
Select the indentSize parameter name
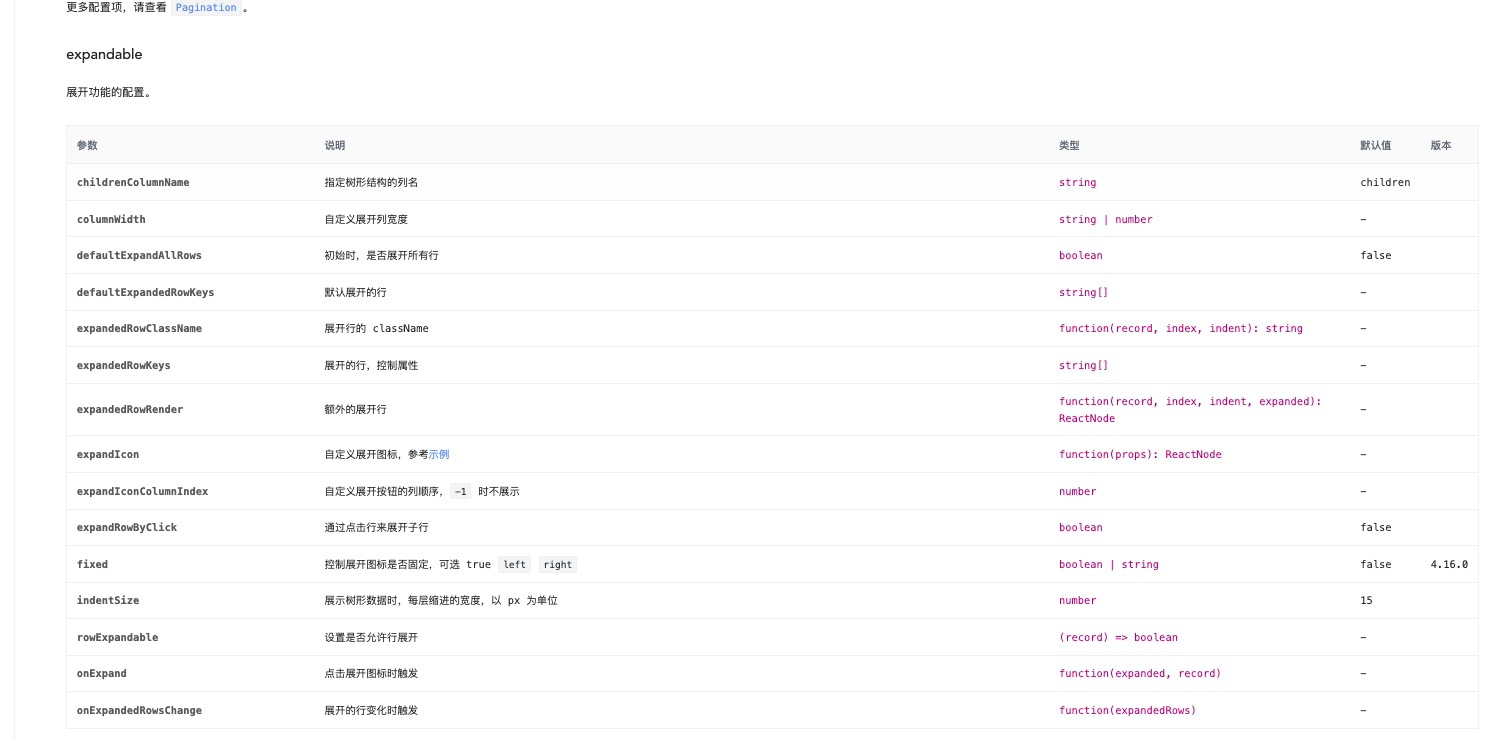pos(108,600)
